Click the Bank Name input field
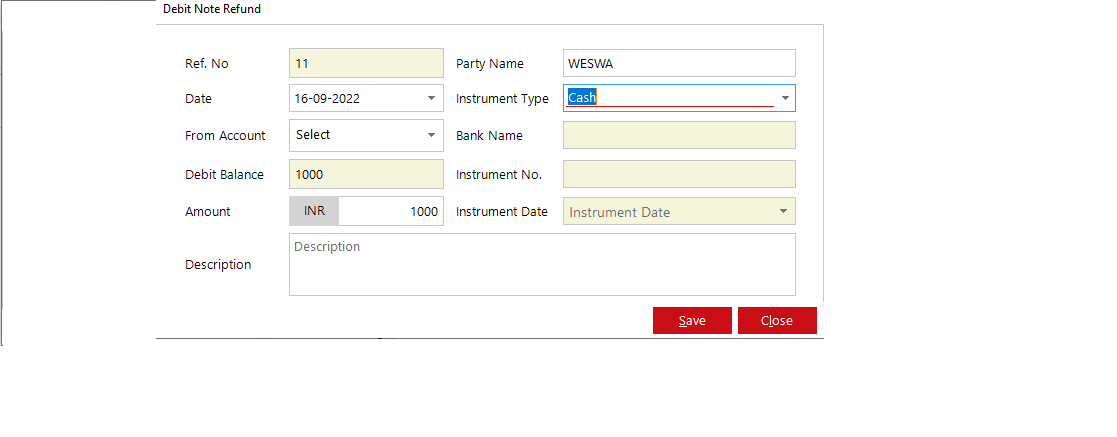Screen dimensions: 1117x437 coord(679,135)
